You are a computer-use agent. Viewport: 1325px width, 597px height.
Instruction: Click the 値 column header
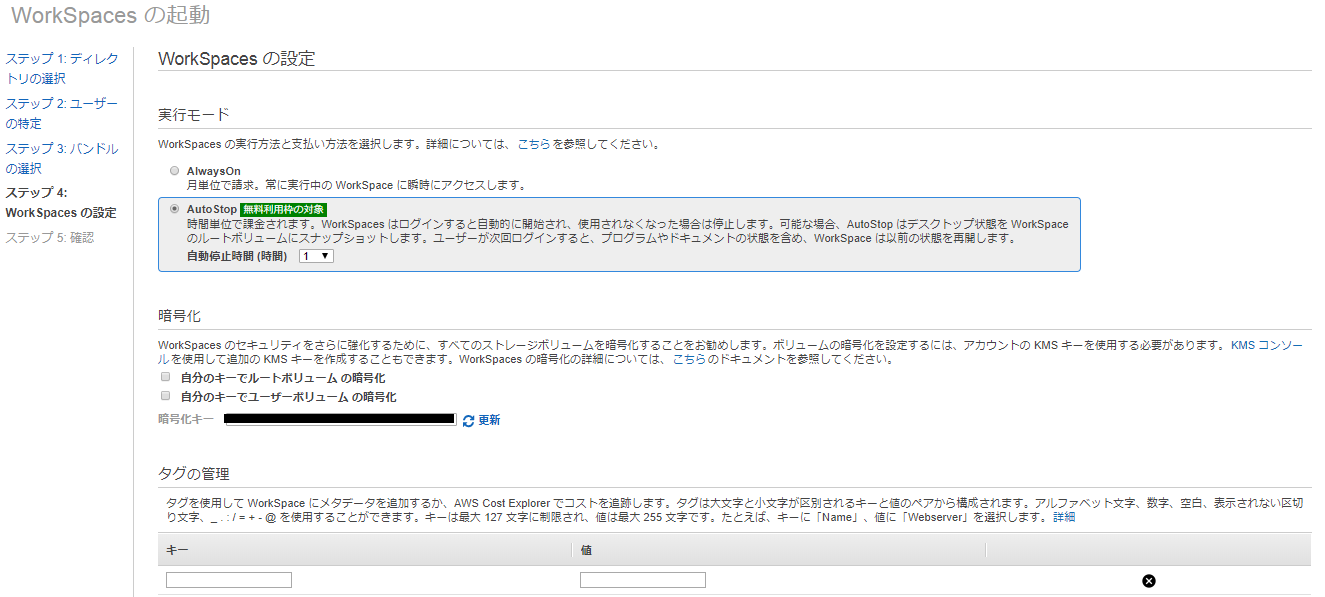coord(586,550)
